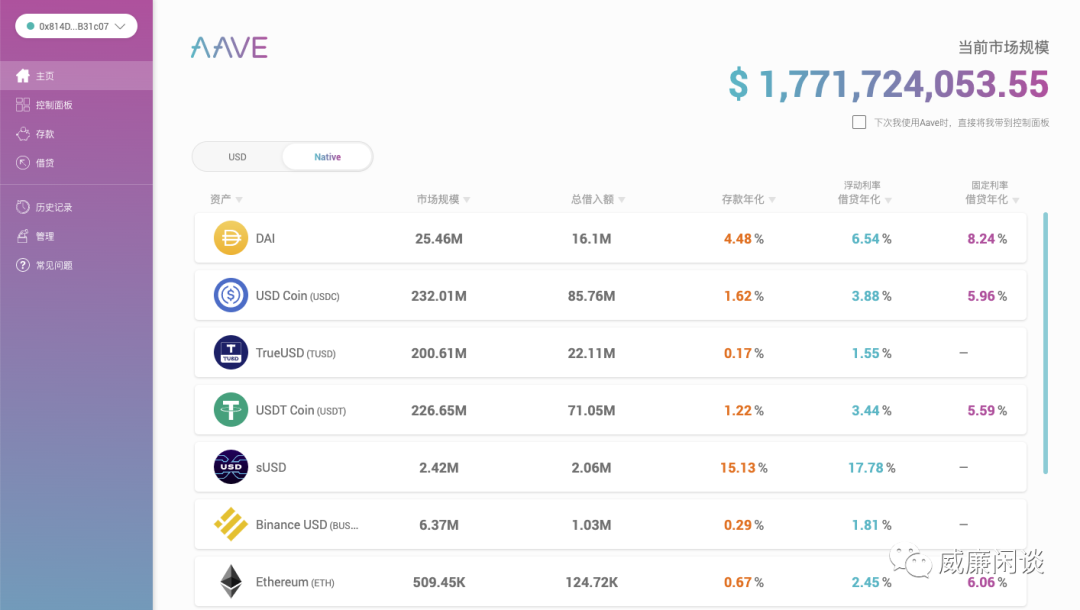Click the sUSD logo
This screenshot has width=1080, height=610.
[x=231, y=467]
